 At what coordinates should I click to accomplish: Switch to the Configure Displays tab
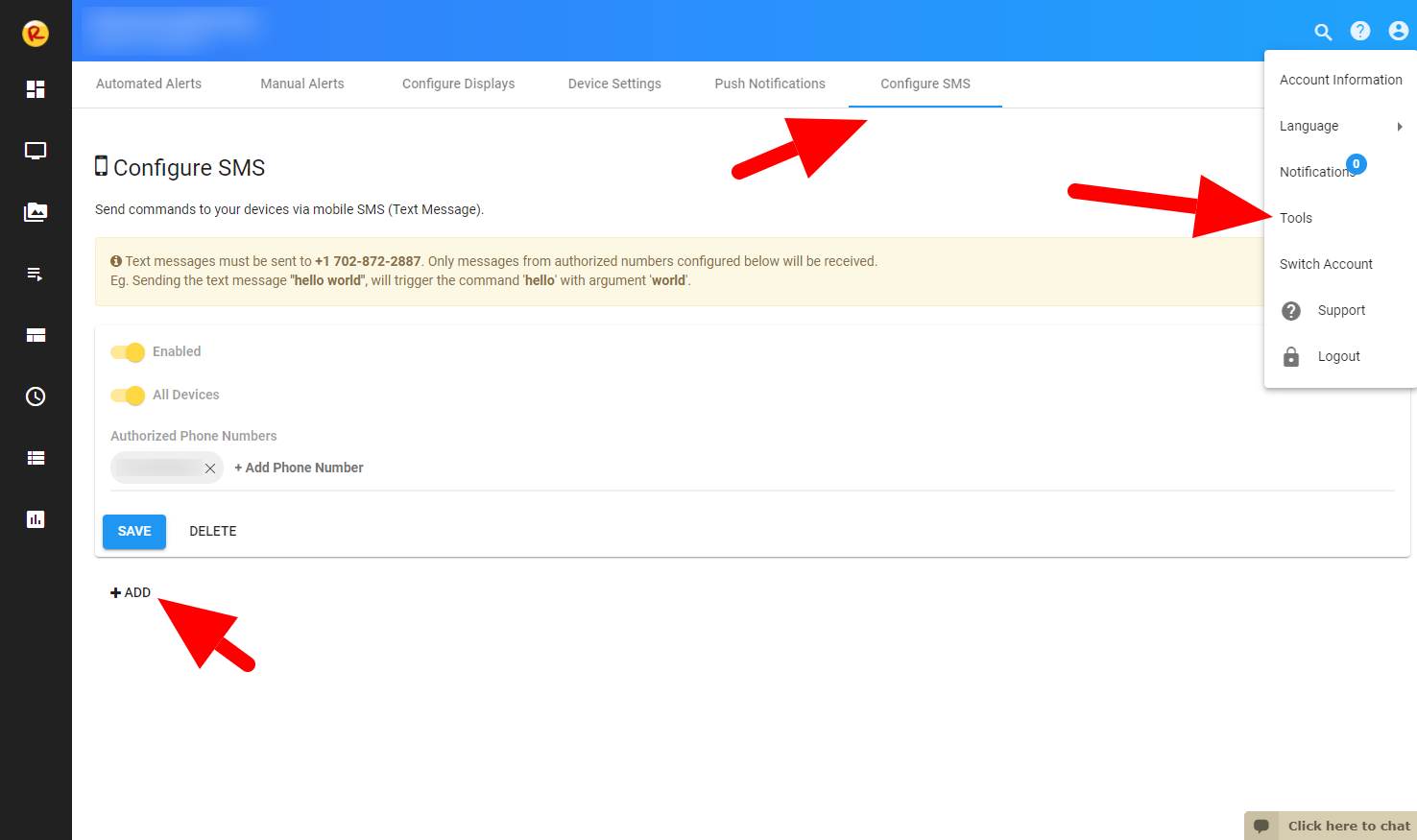[x=458, y=84]
